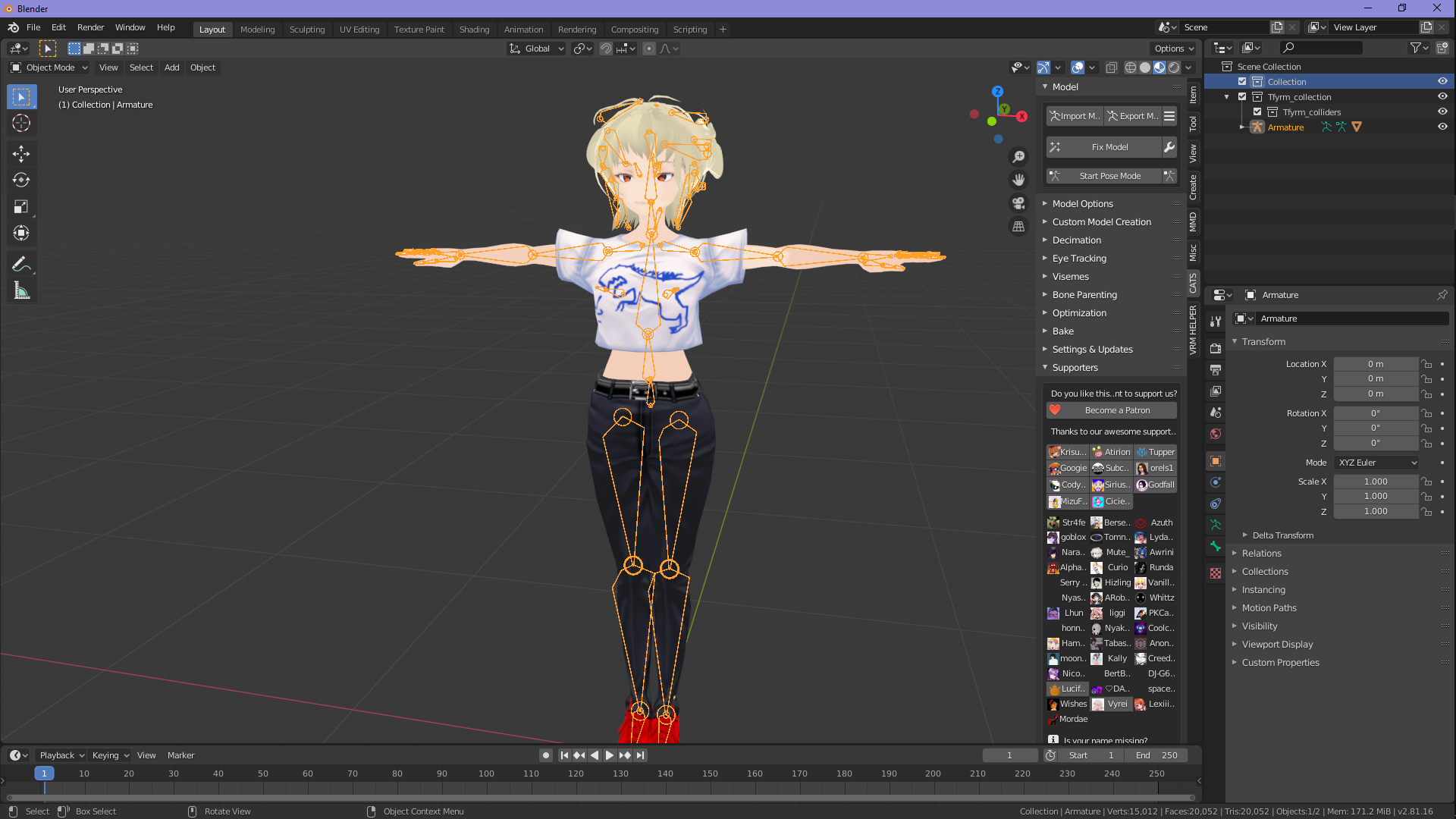This screenshot has height=819, width=1456.
Task: Open the MMD sidebar tab
Action: click(x=1193, y=222)
